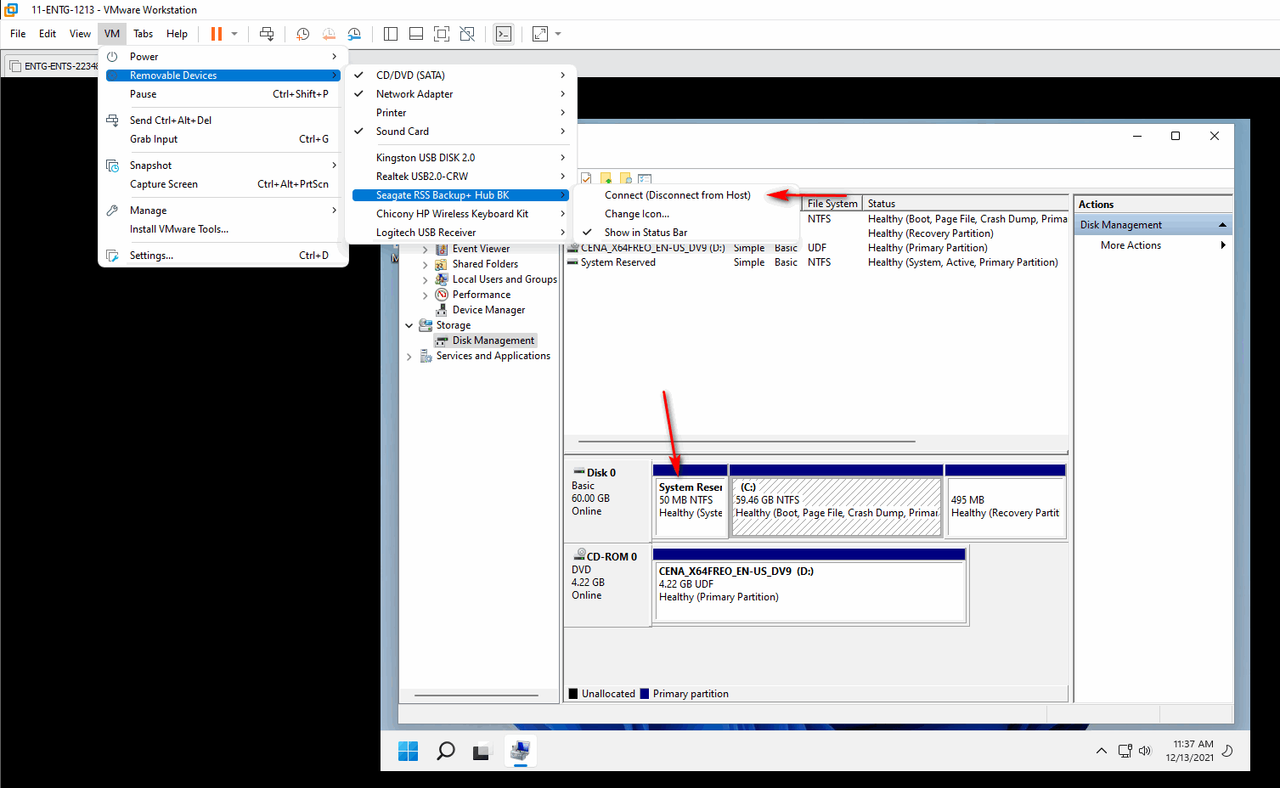Open the stretch guest dropdown arrow
The image size is (1280, 788).
coord(558,34)
